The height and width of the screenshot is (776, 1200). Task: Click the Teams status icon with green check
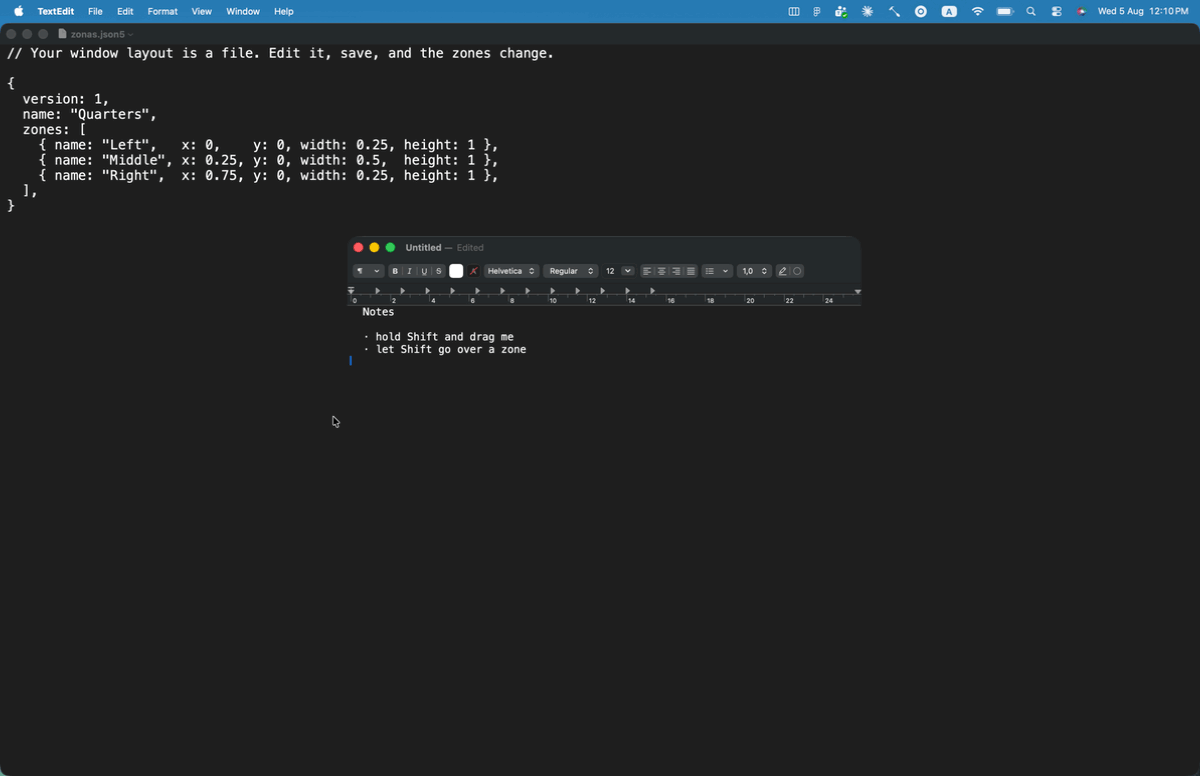pyautogui.click(x=842, y=12)
